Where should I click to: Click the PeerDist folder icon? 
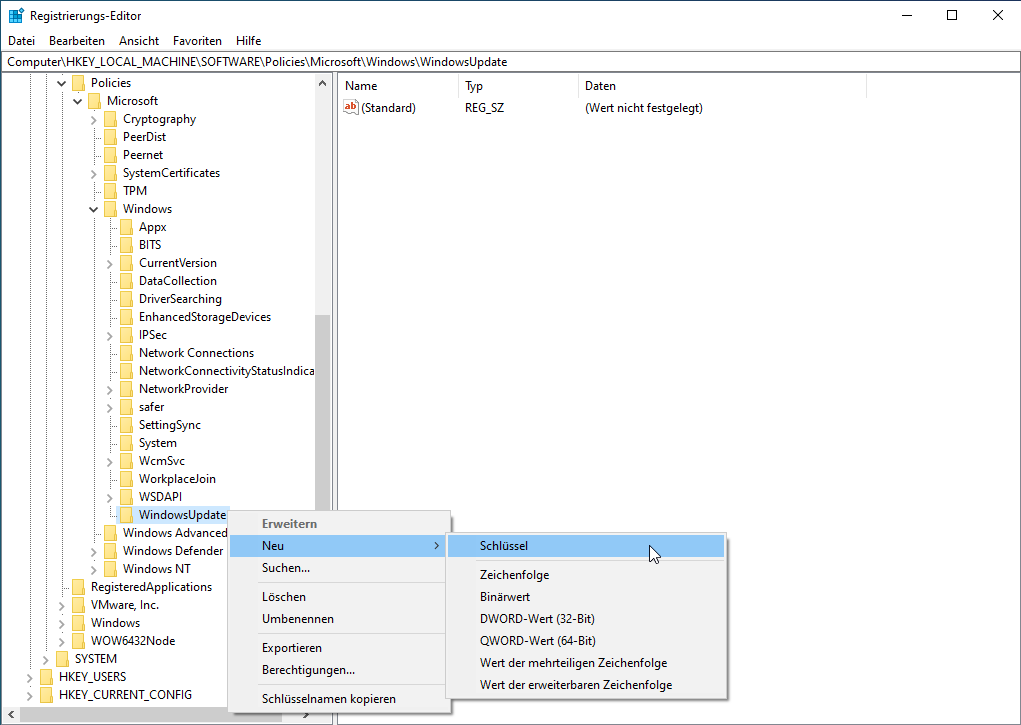click(111, 137)
